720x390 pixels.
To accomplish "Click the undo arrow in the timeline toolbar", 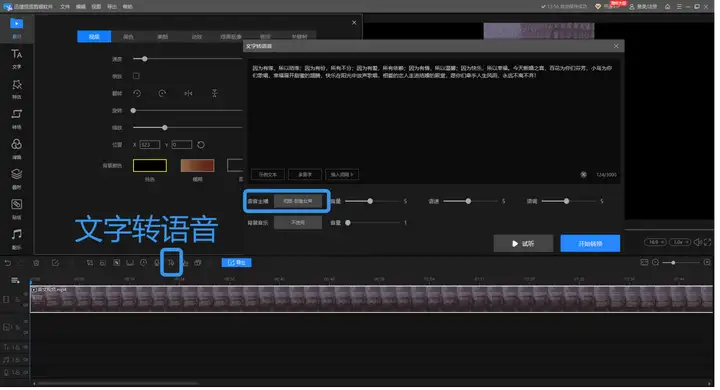I will pyautogui.click(x=8, y=264).
